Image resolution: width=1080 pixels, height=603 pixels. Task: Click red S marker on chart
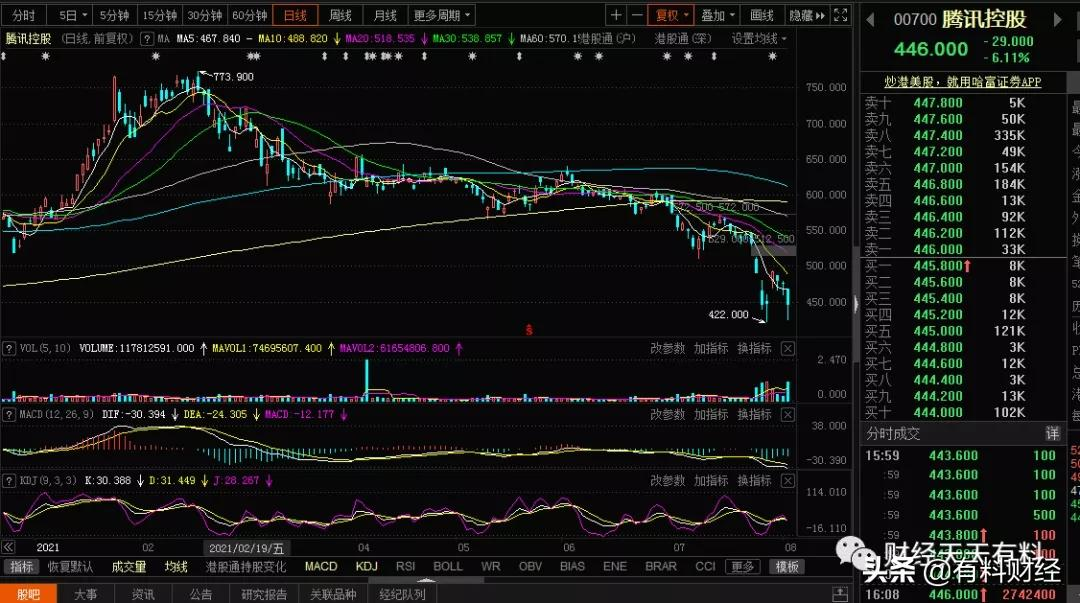coord(529,330)
